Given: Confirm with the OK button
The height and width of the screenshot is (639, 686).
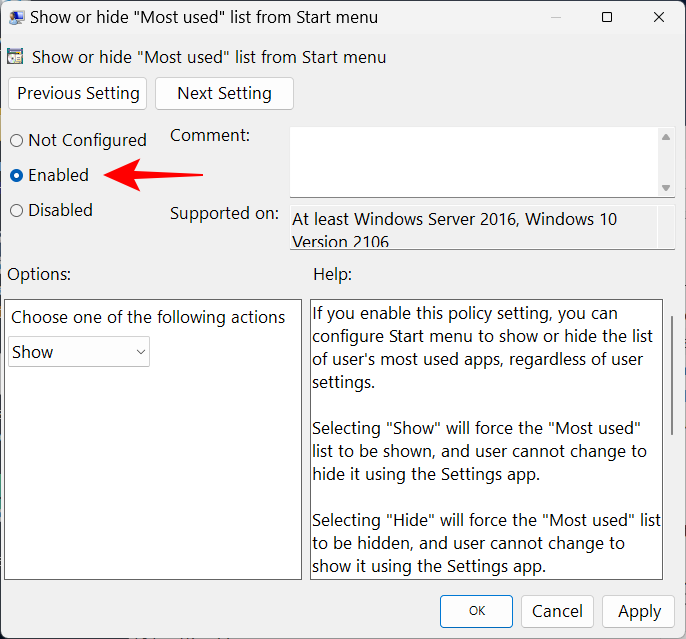Looking at the screenshot, I should pyautogui.click(x=476, y=611).
